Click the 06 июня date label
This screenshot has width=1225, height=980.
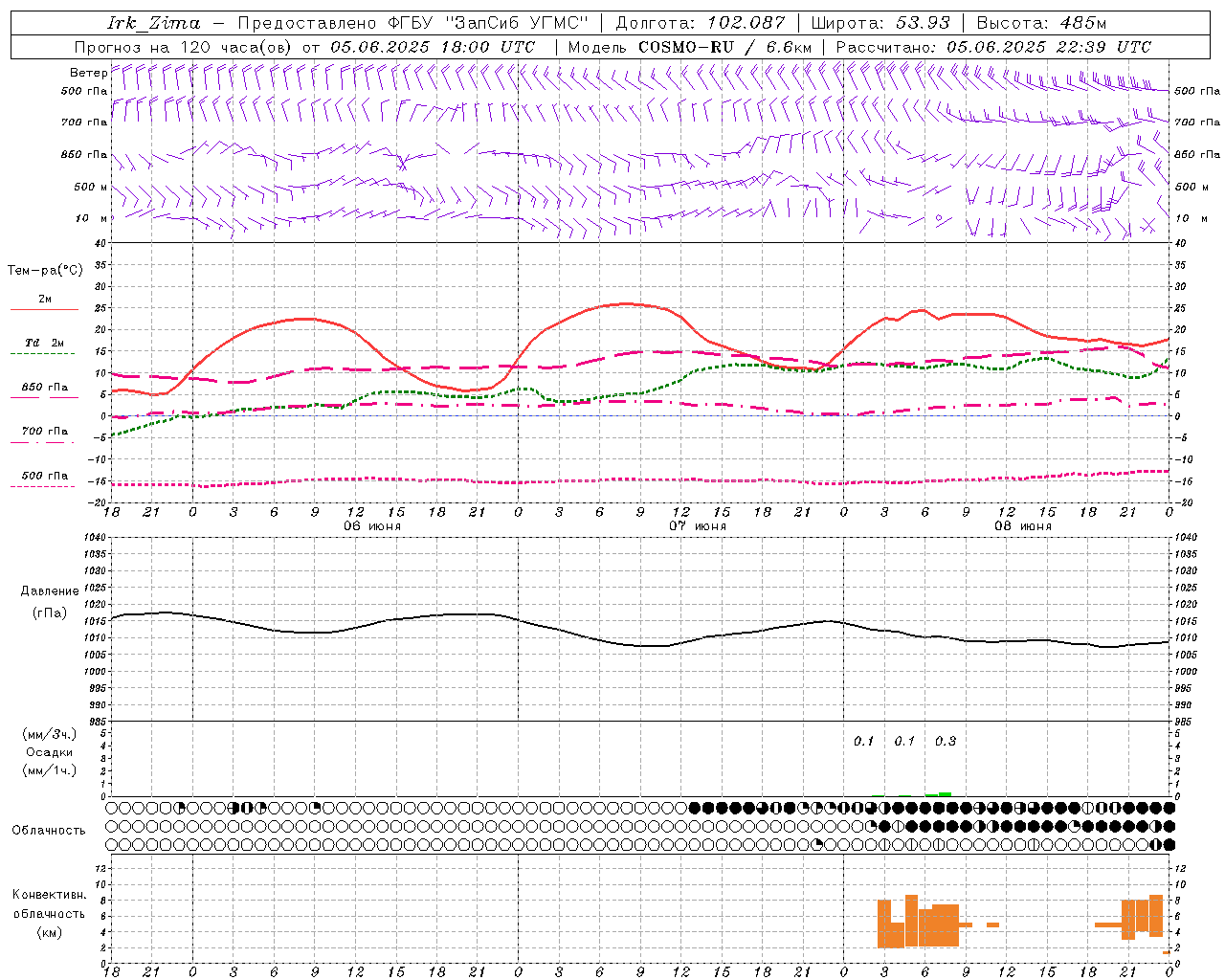(372, 526)
